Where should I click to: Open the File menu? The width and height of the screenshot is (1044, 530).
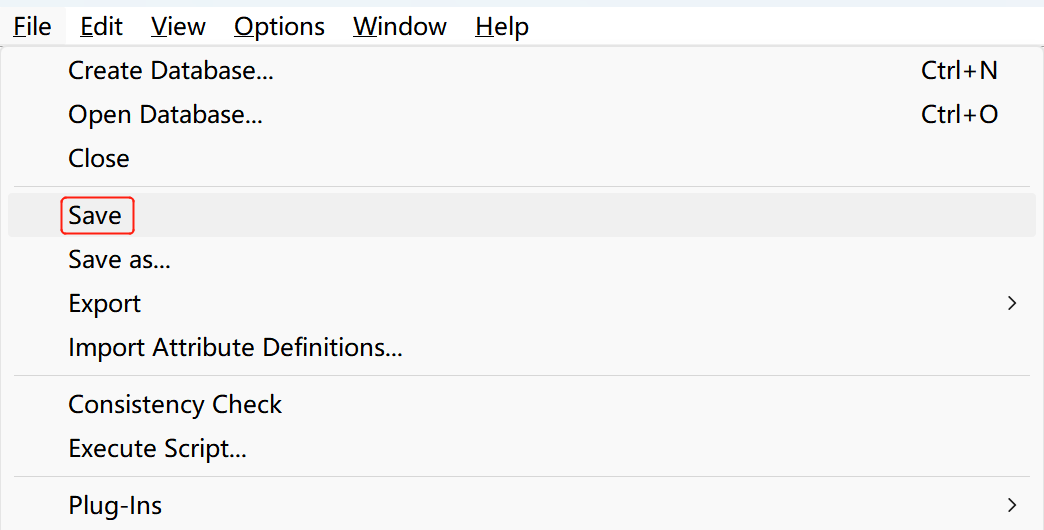click(x=33, y=27)
